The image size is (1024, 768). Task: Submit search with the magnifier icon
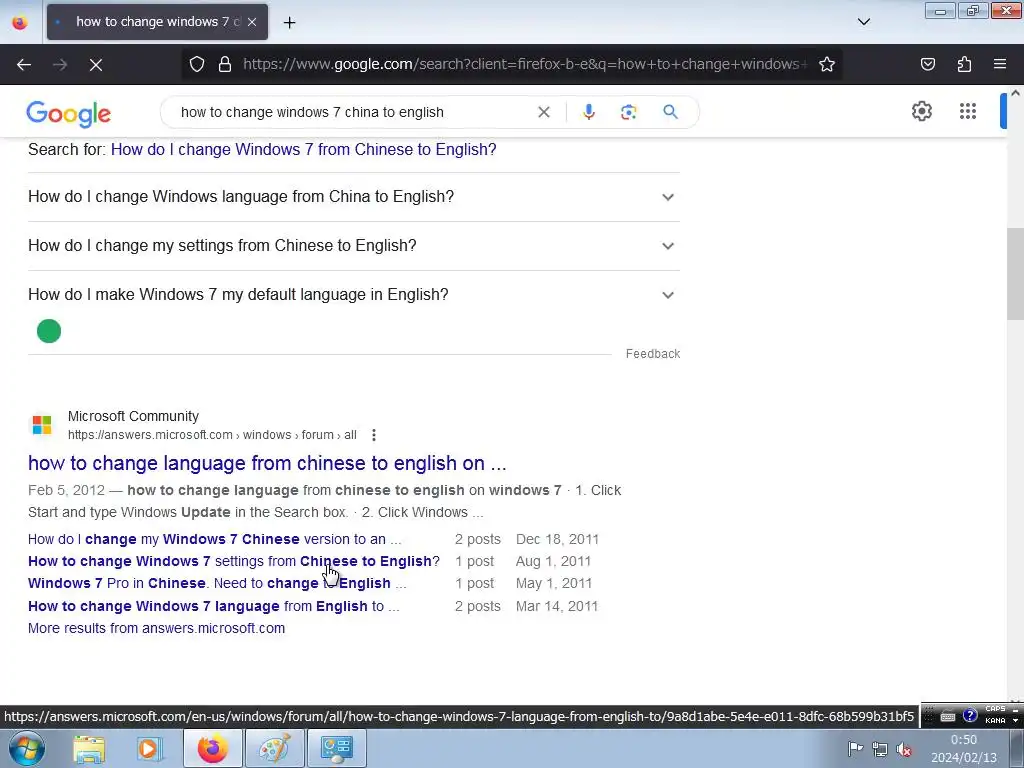pos(670,112)
